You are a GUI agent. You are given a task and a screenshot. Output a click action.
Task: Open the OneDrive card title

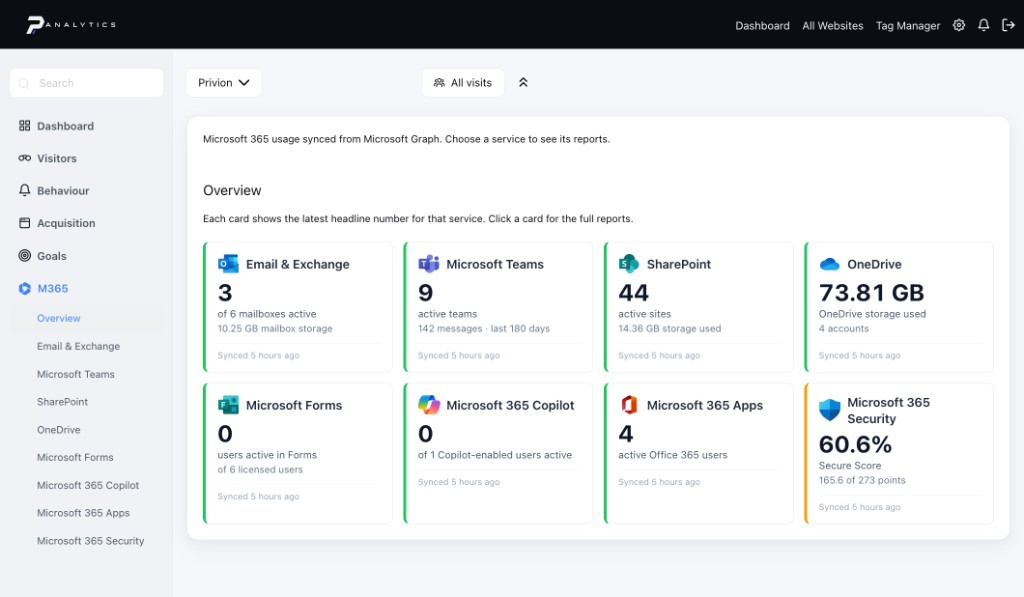(874, 264)
